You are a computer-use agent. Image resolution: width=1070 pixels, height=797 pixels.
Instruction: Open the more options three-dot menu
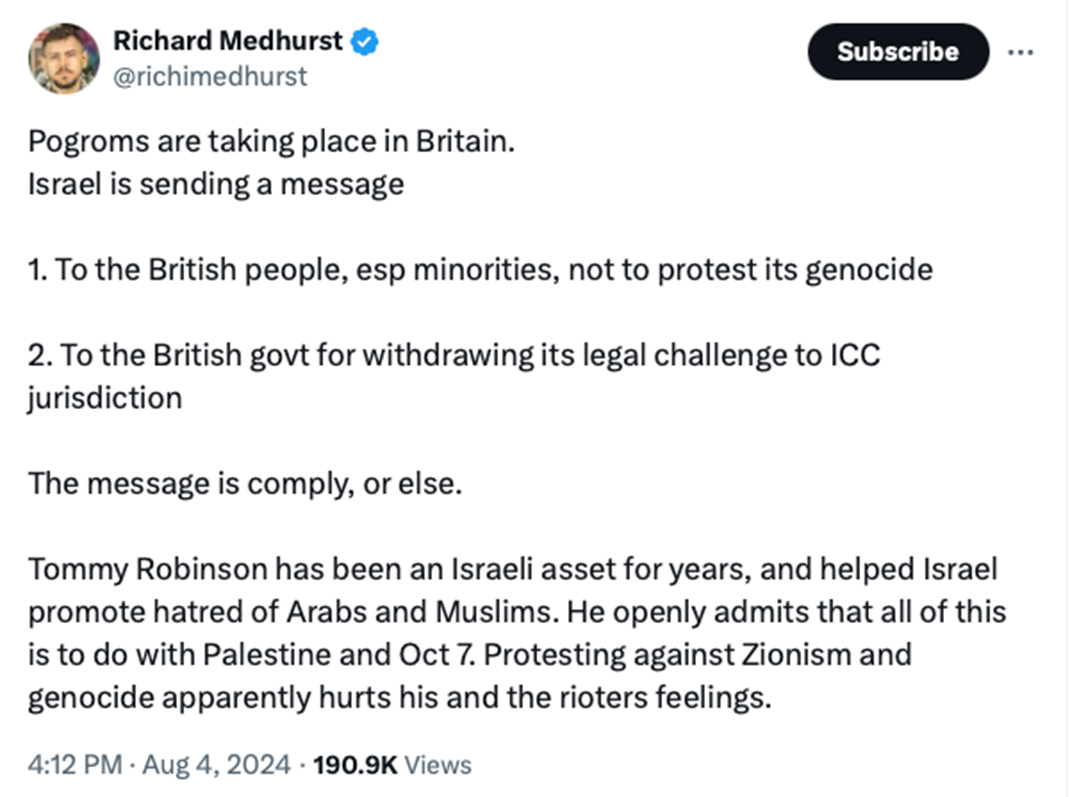click(1020, 52)
